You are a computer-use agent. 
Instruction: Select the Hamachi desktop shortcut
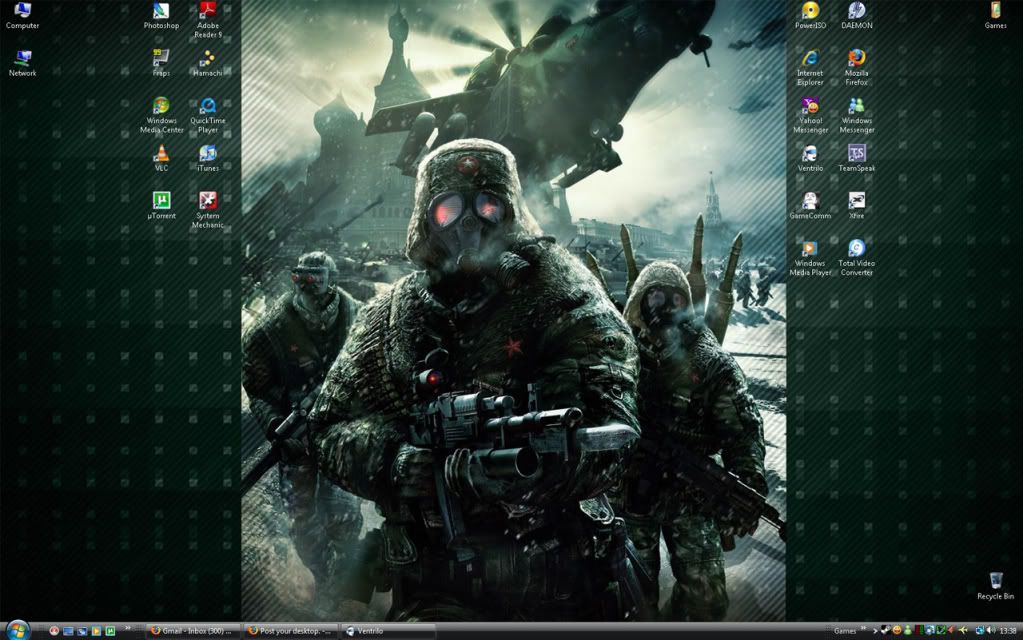click(x=207, y=58)
